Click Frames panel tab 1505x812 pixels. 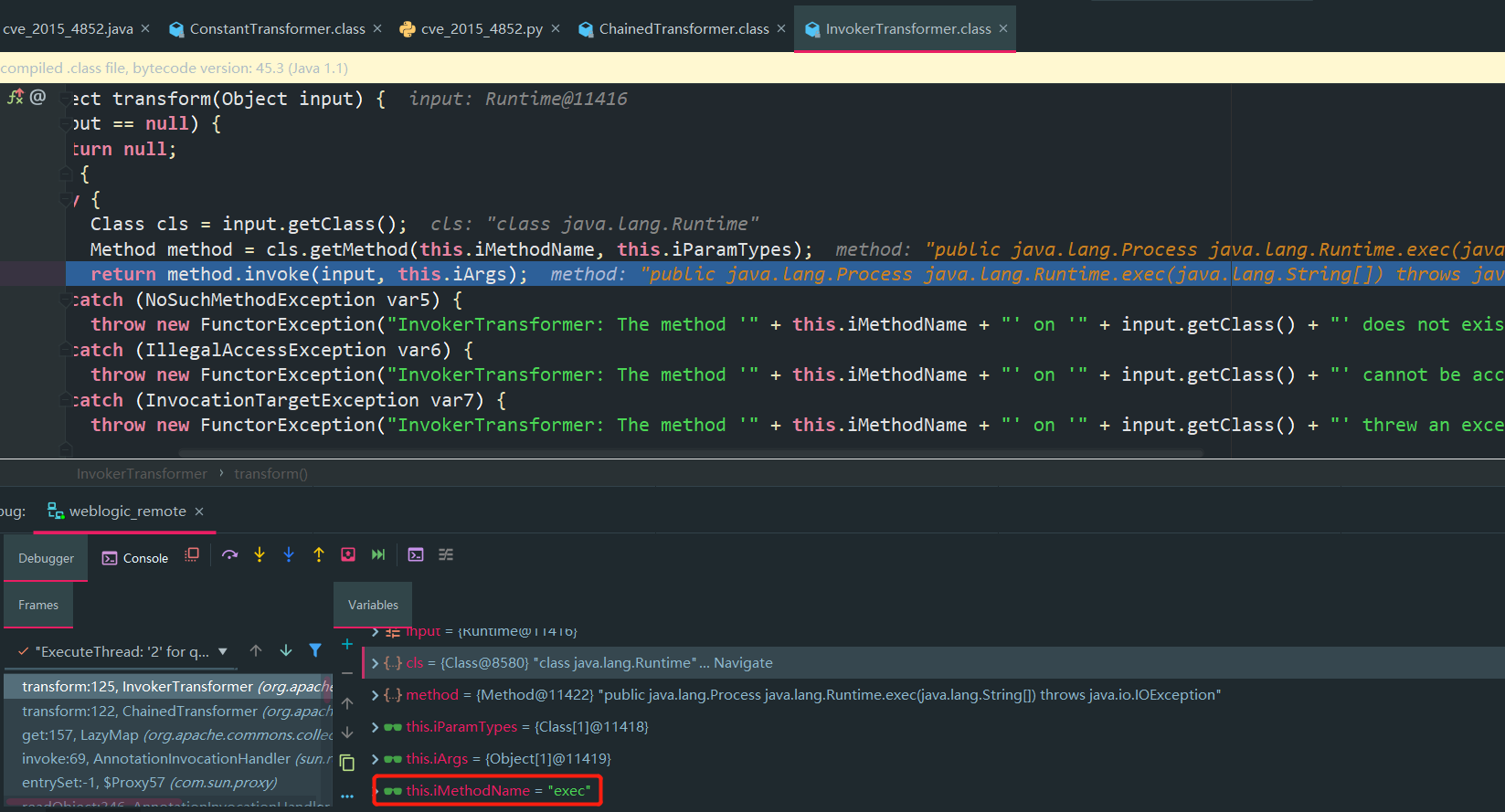click(x=38, y=605)
